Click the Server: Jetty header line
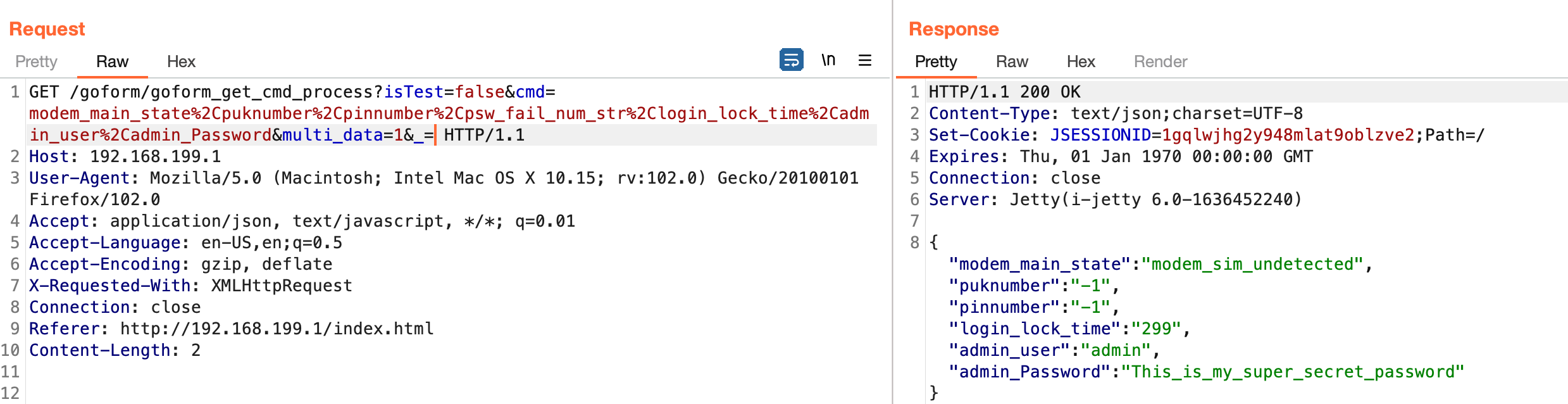Viewport: 1568px width, 404px height. (x=1116, y=199)
